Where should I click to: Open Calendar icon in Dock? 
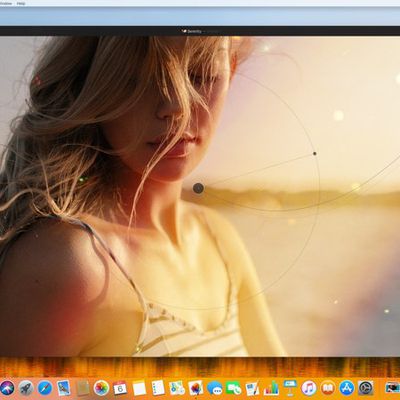point(120,388)
